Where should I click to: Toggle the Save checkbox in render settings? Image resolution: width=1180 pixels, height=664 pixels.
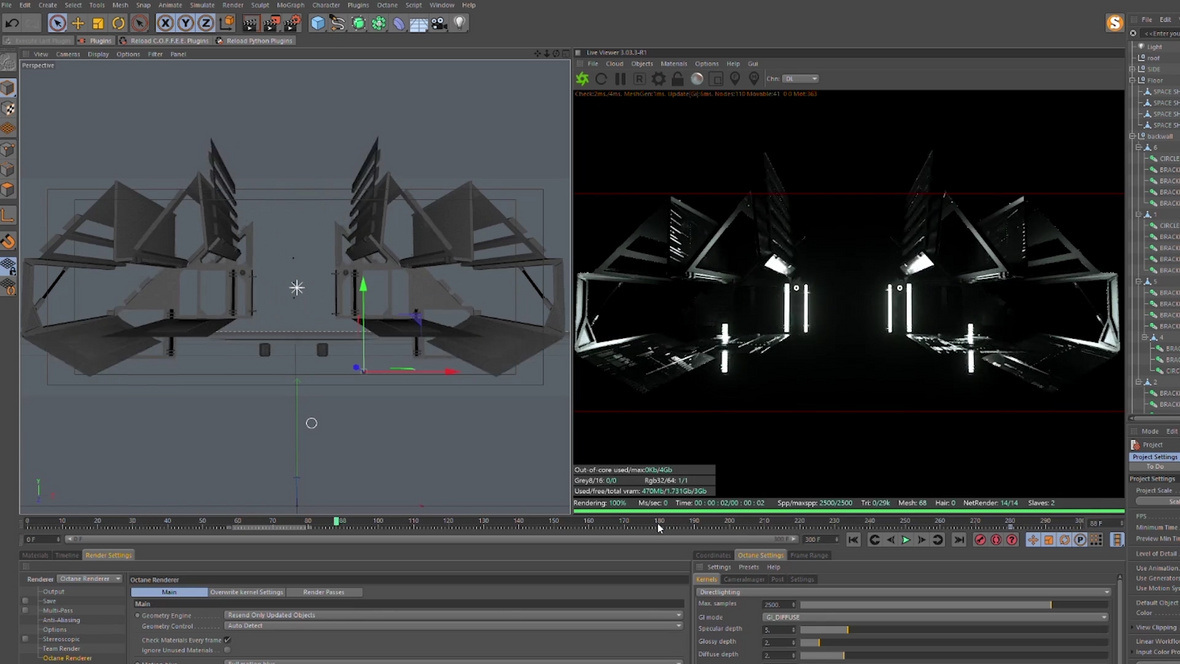pos(25,601)
